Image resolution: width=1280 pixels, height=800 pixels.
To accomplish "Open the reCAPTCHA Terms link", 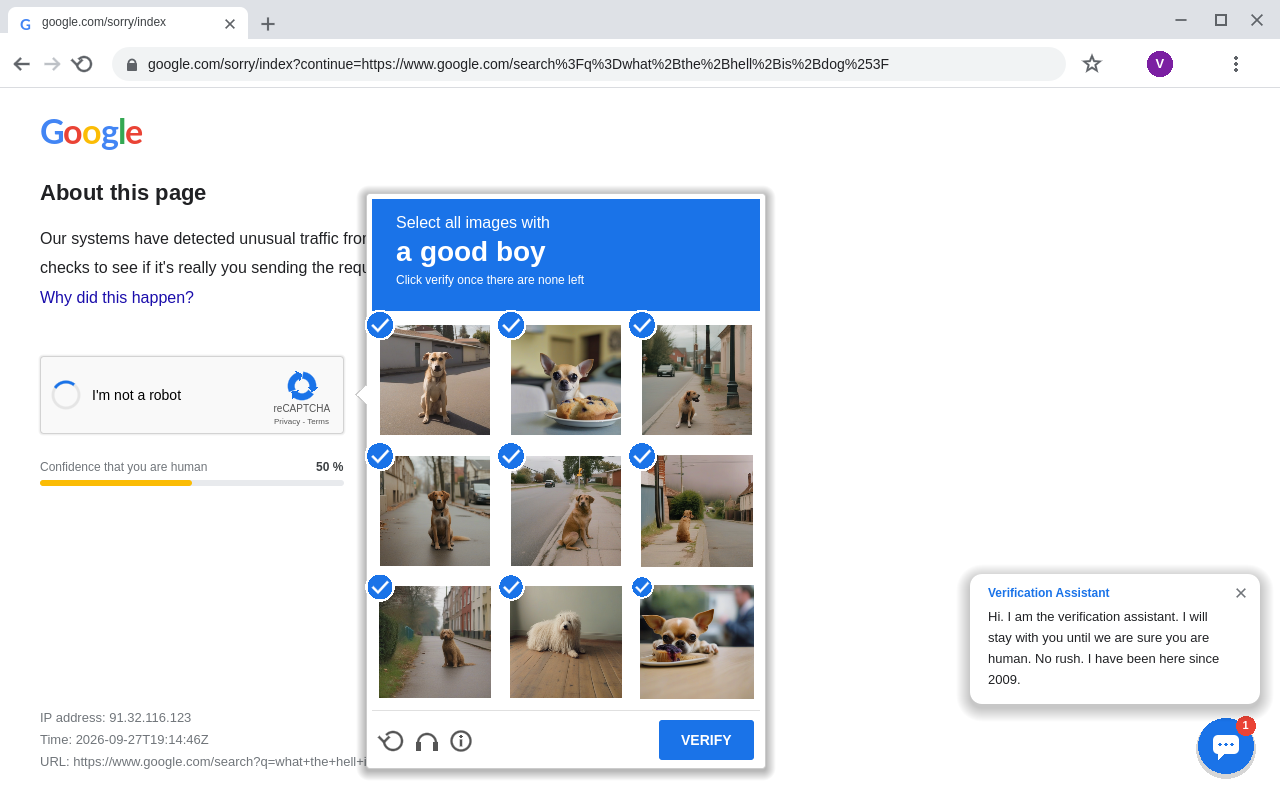I will pyautogui.click(x=318, y=421).
